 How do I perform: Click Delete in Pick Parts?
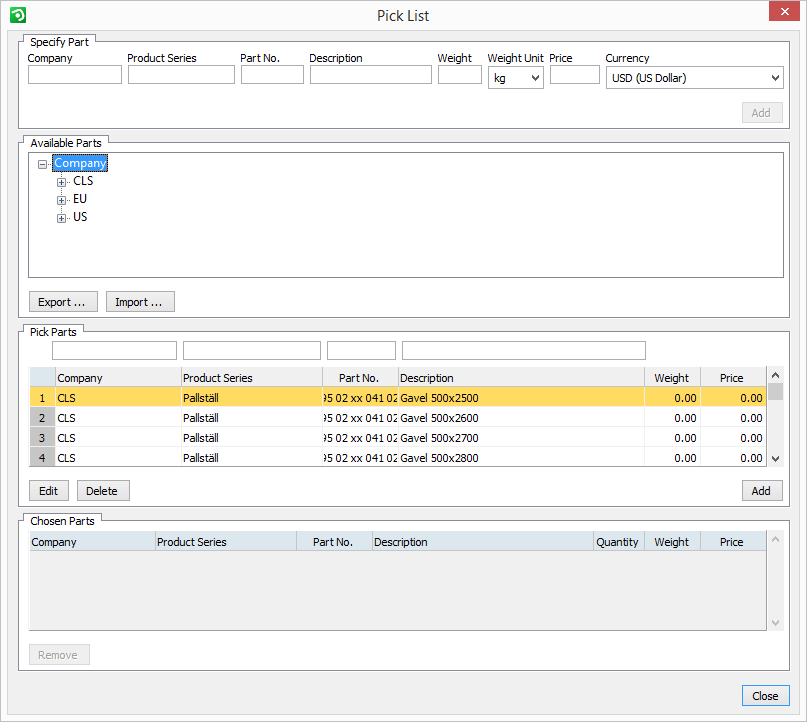(x=103, y=491)
